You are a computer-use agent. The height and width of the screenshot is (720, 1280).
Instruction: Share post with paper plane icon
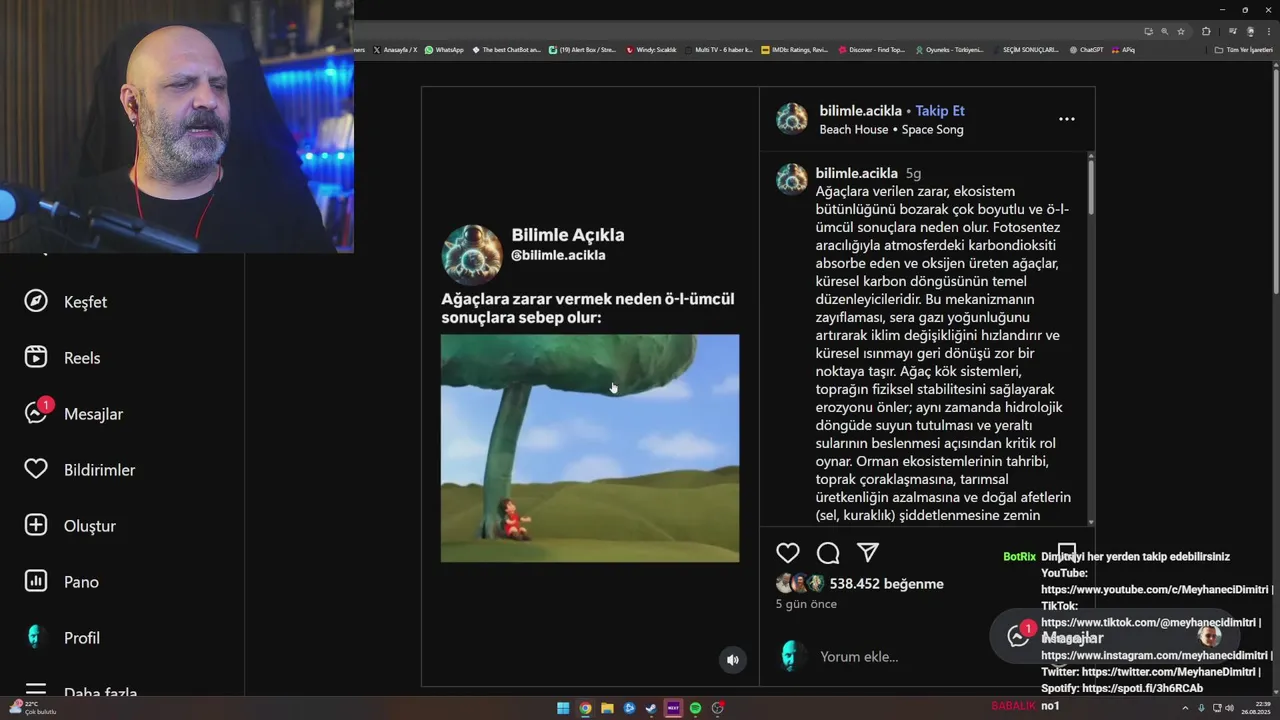click(868, 553)
